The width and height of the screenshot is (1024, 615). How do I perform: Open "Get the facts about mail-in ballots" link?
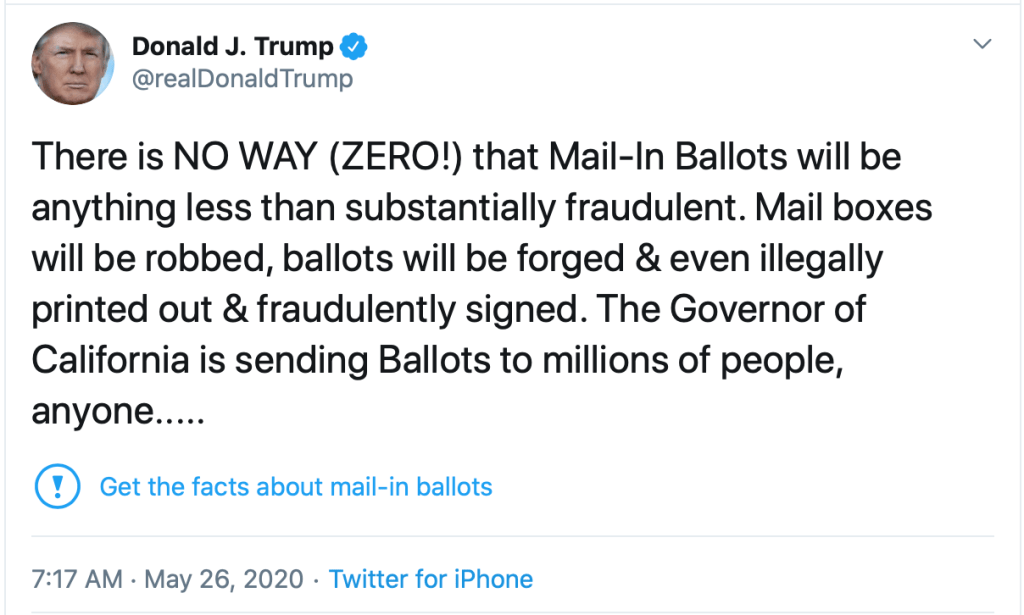(296, 487)
